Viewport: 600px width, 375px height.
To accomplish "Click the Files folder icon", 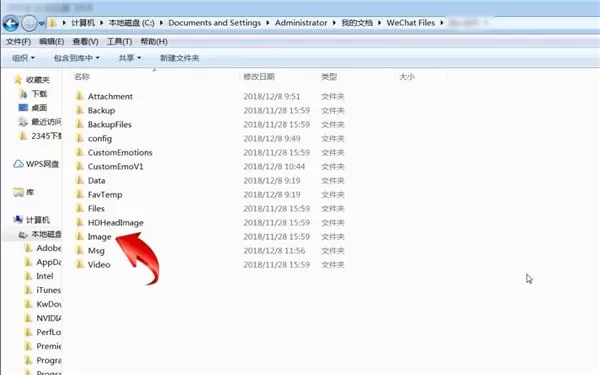I will (x=80, y=209).
